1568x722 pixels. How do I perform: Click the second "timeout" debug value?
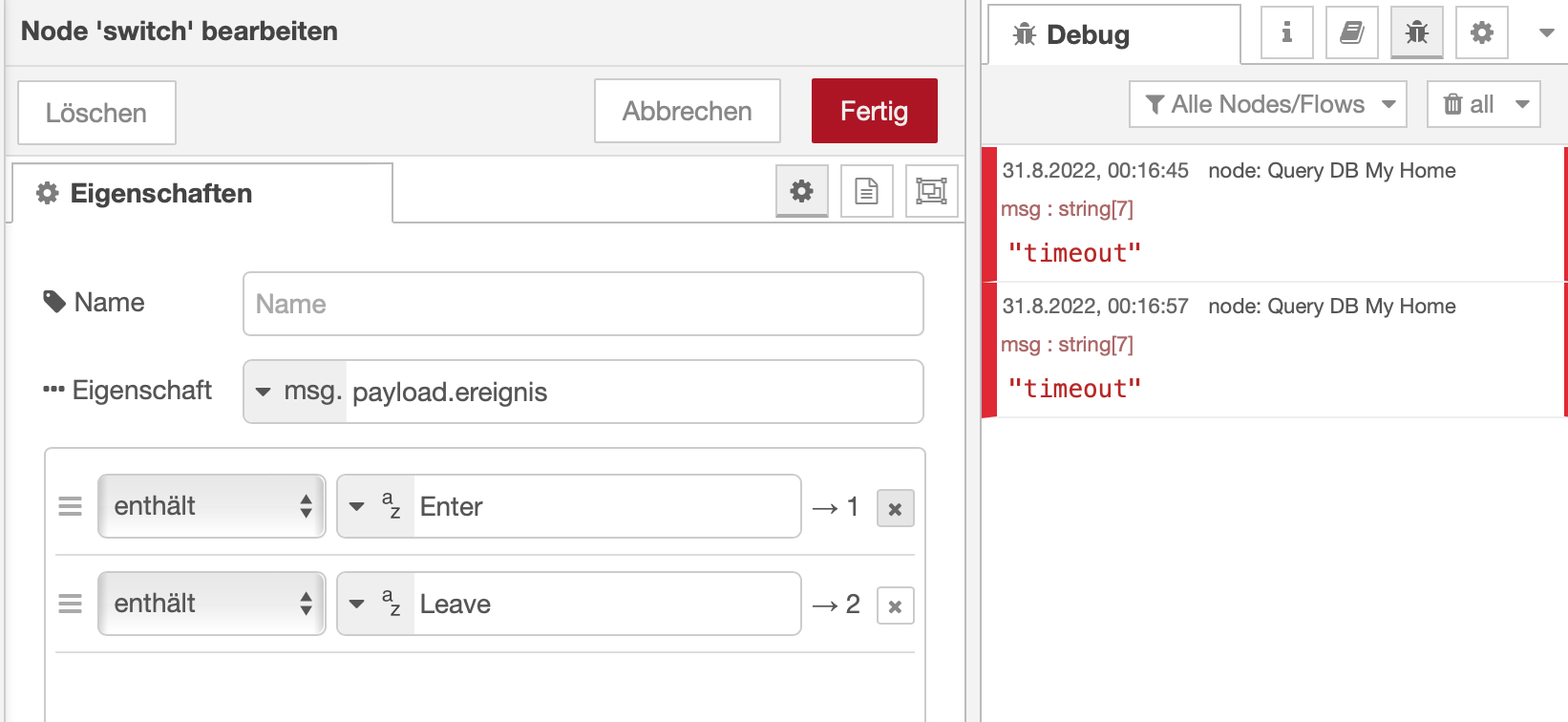[1074, 389]
